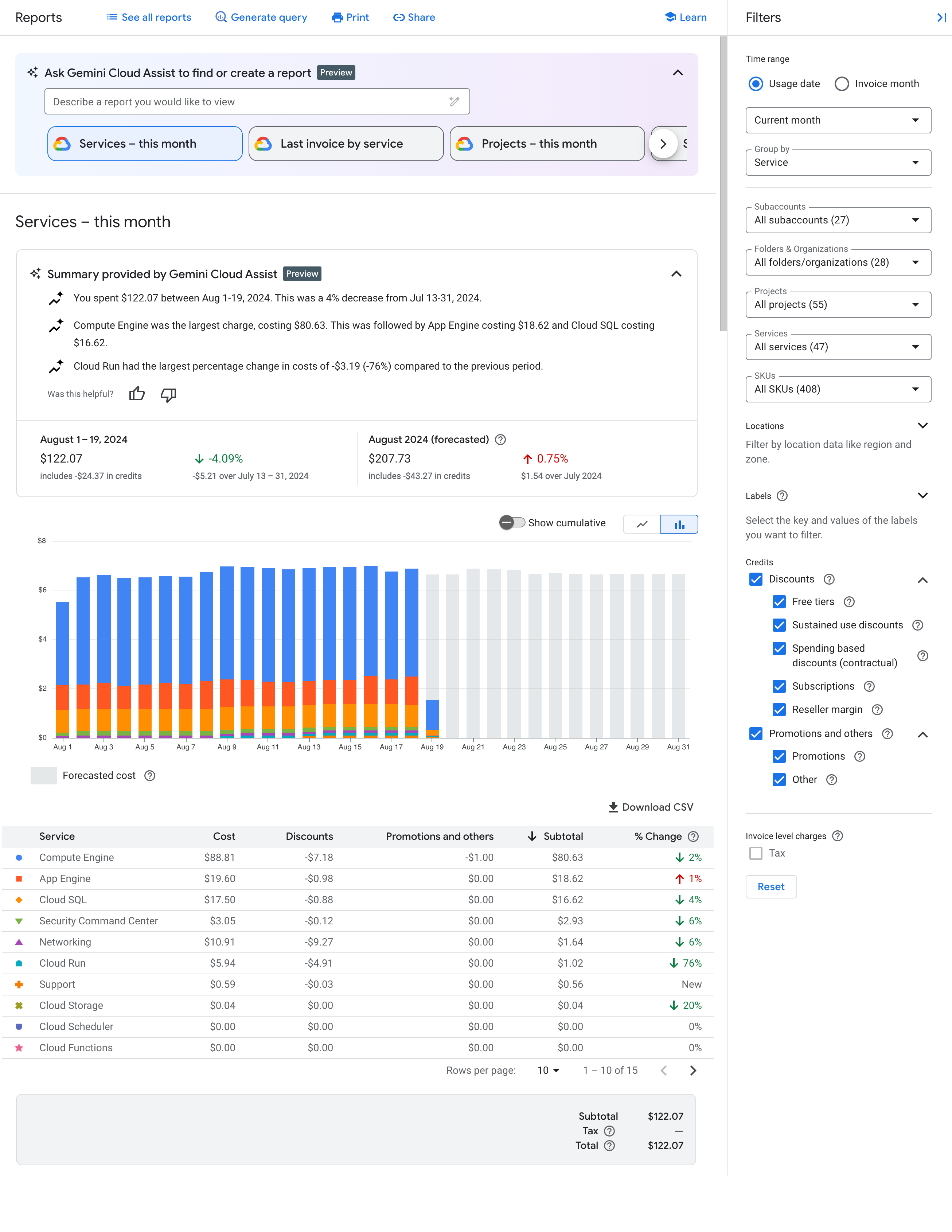Select Invoice month radio button

click(840, 83)
